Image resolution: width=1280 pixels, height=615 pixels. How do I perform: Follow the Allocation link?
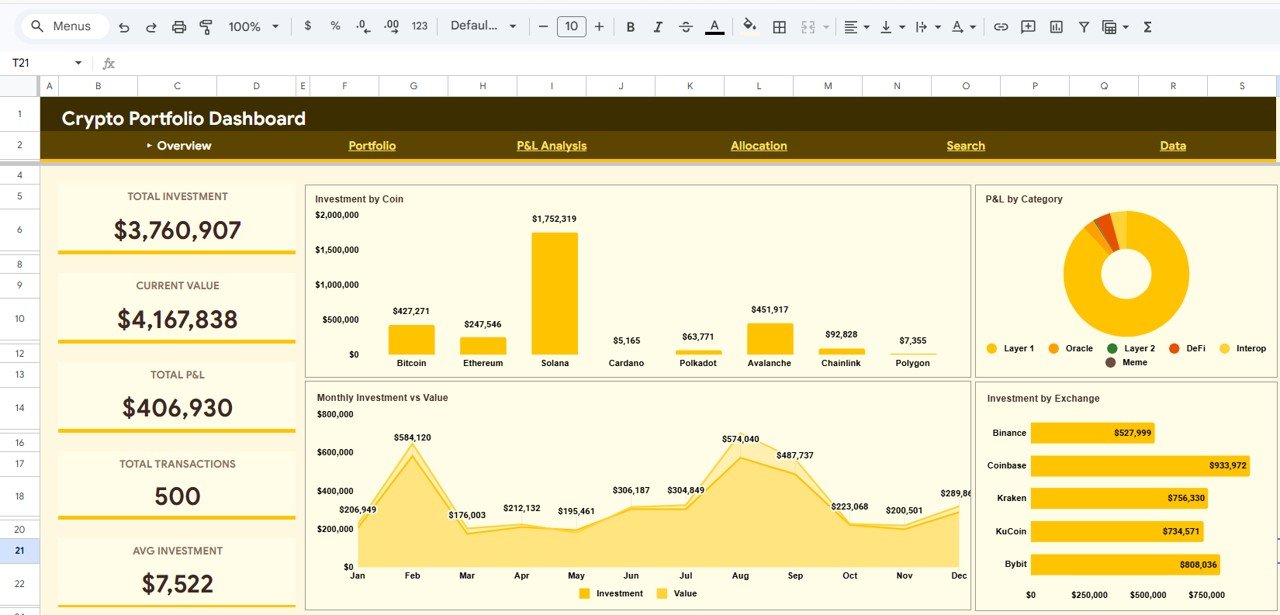(x=759, y=145)
